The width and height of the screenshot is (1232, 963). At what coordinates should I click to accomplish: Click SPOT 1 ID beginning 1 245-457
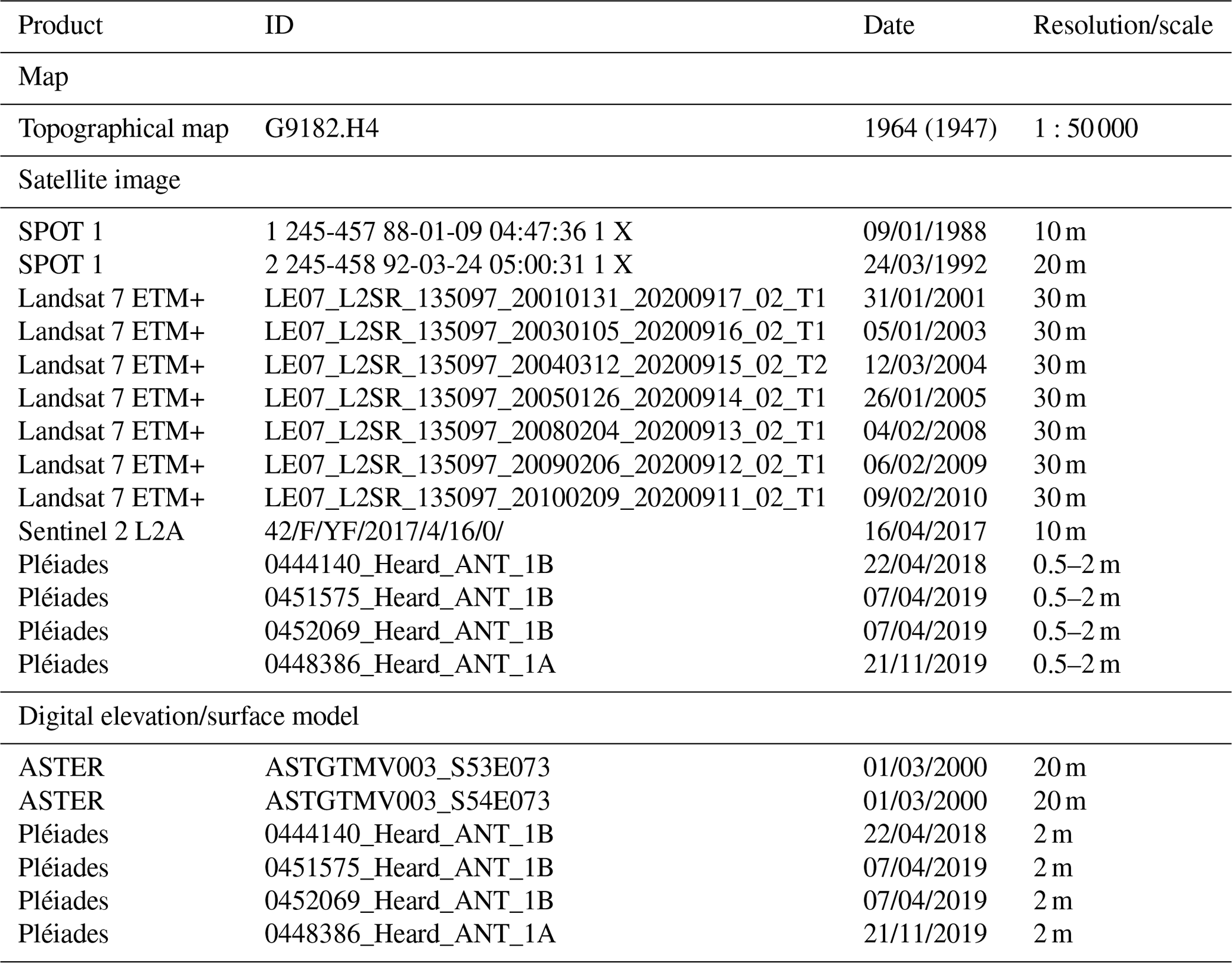pyautogui.click(x=448, y=232)
